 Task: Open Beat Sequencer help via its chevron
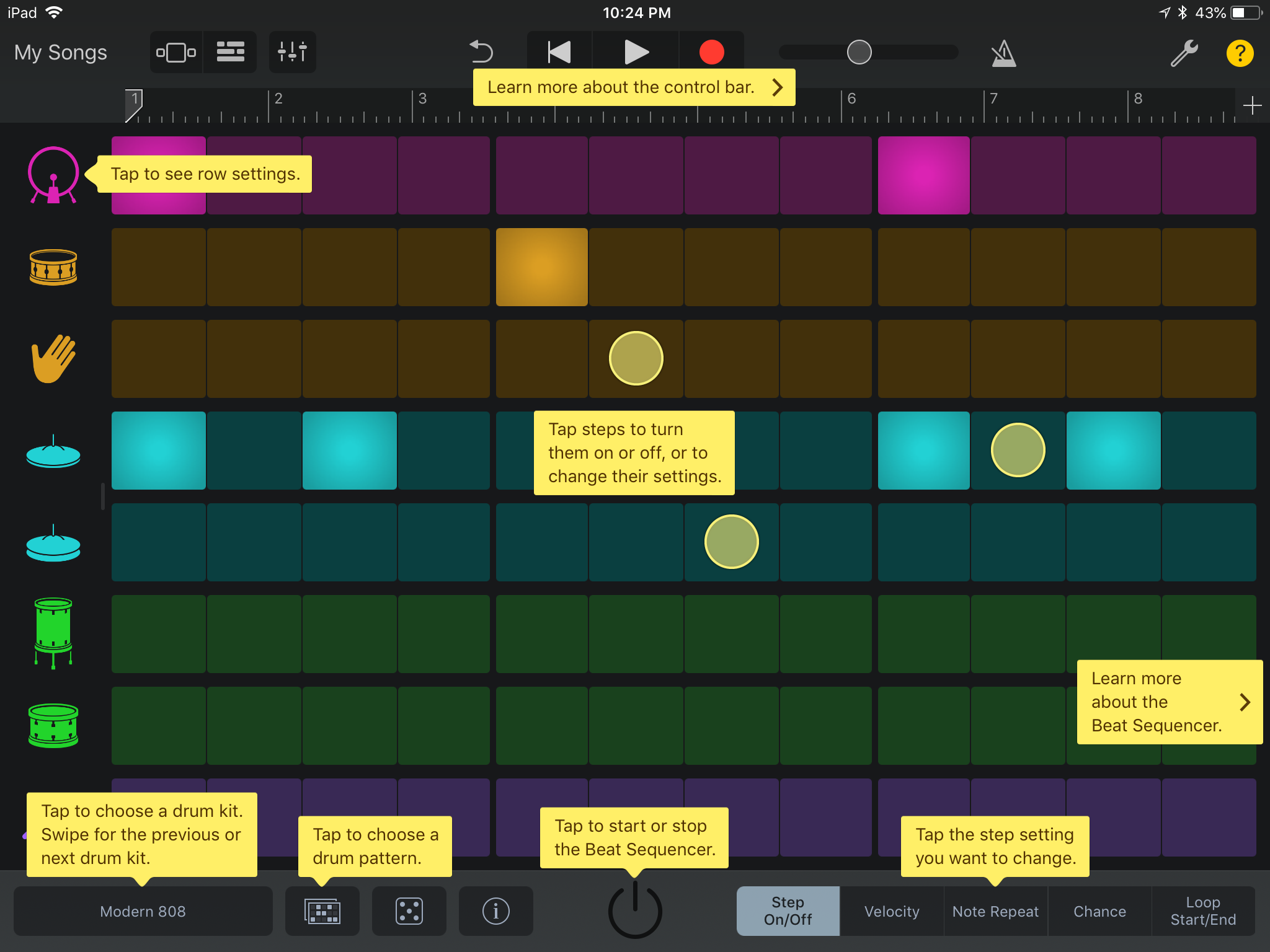pos(1245,702)
